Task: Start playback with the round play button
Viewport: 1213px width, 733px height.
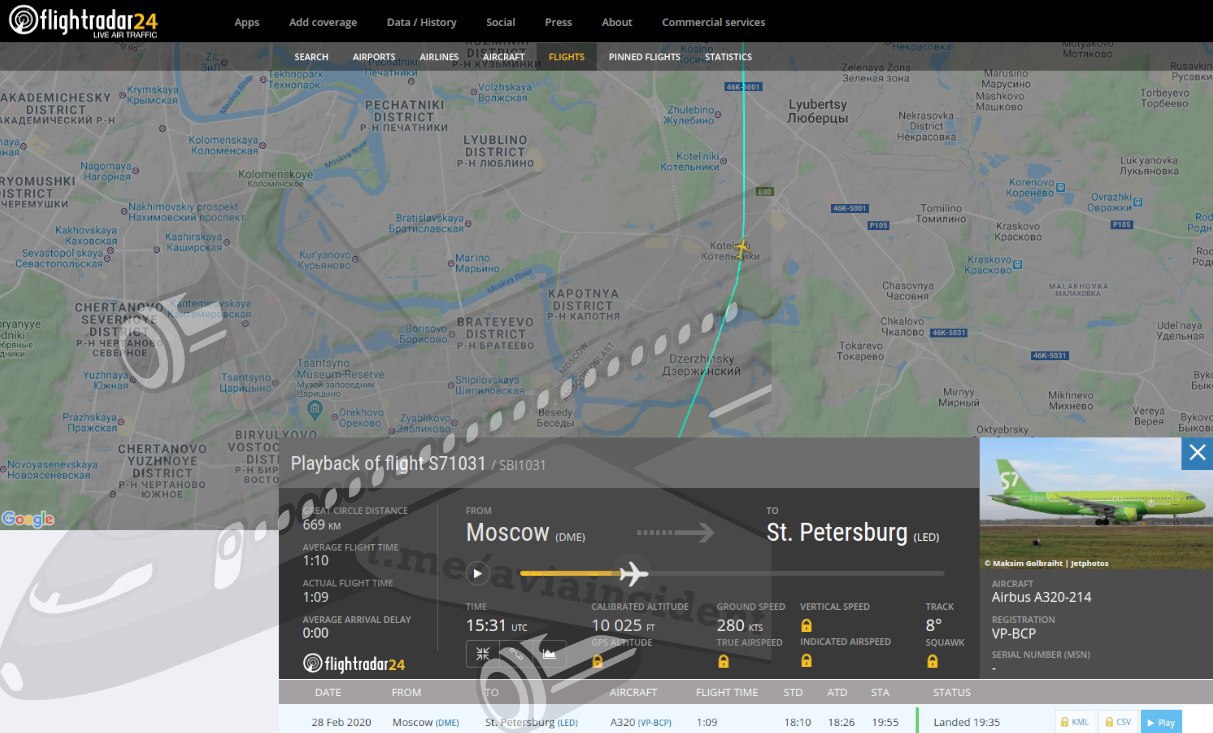Action: pos(477,573)
